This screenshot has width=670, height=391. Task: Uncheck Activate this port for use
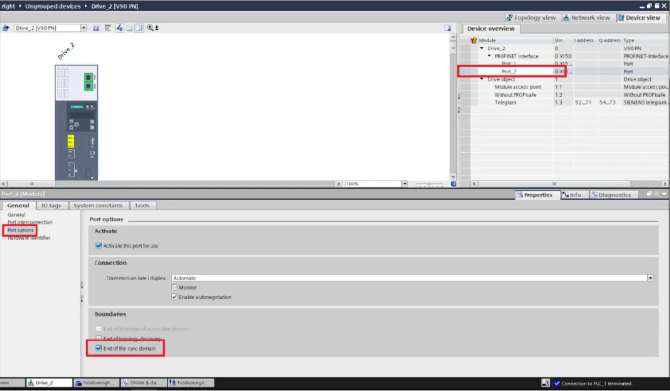pos(99,246)
